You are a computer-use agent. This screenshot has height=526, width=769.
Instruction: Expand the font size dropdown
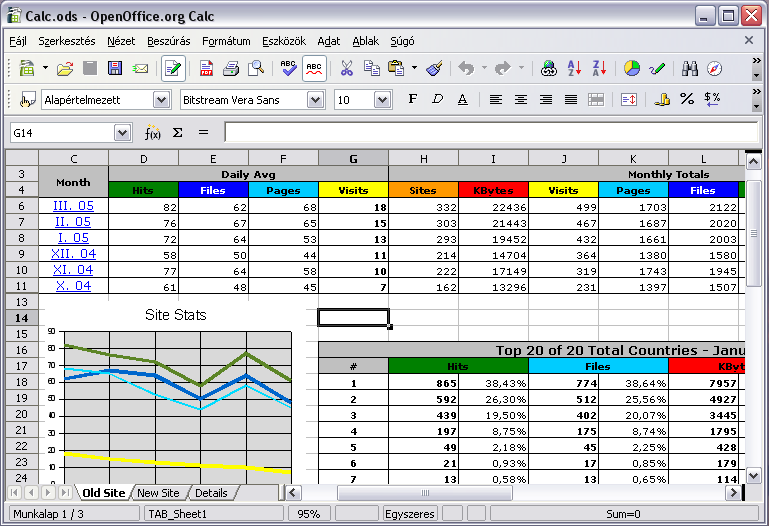coord(382,100)
